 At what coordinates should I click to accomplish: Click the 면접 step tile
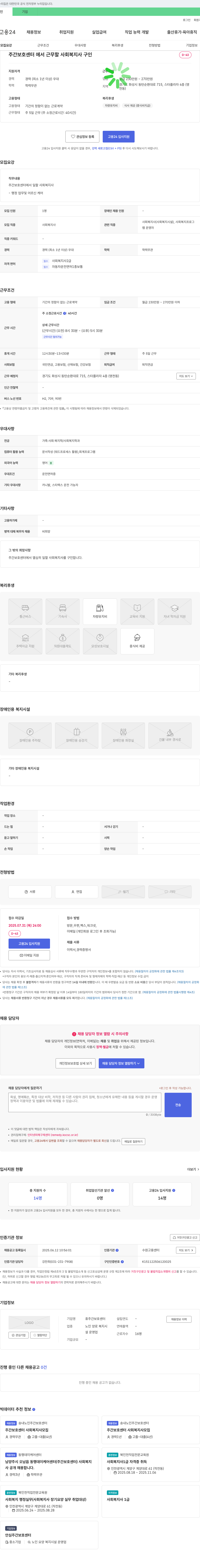pos(77,891)
